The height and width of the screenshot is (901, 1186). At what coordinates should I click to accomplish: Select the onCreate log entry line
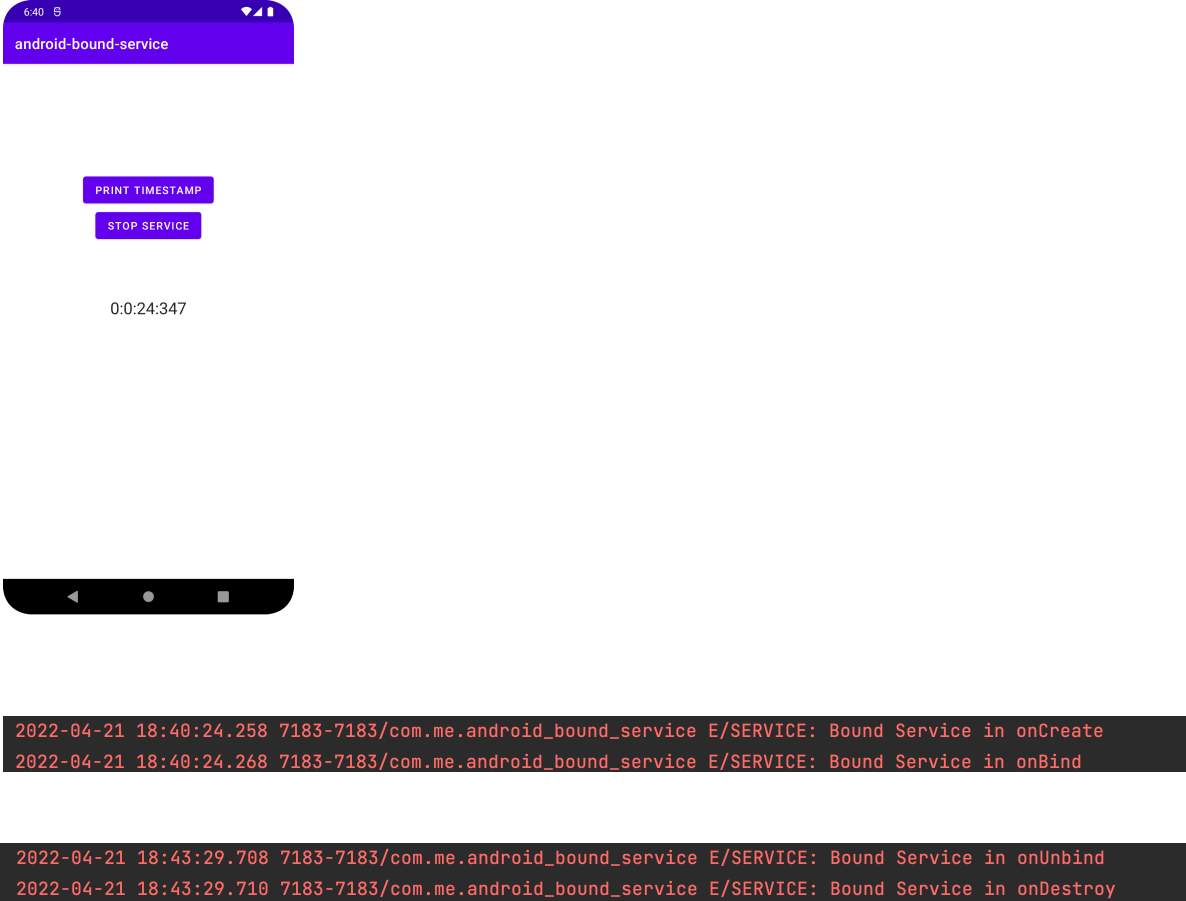pyautogui.click(x=550, y=731)
